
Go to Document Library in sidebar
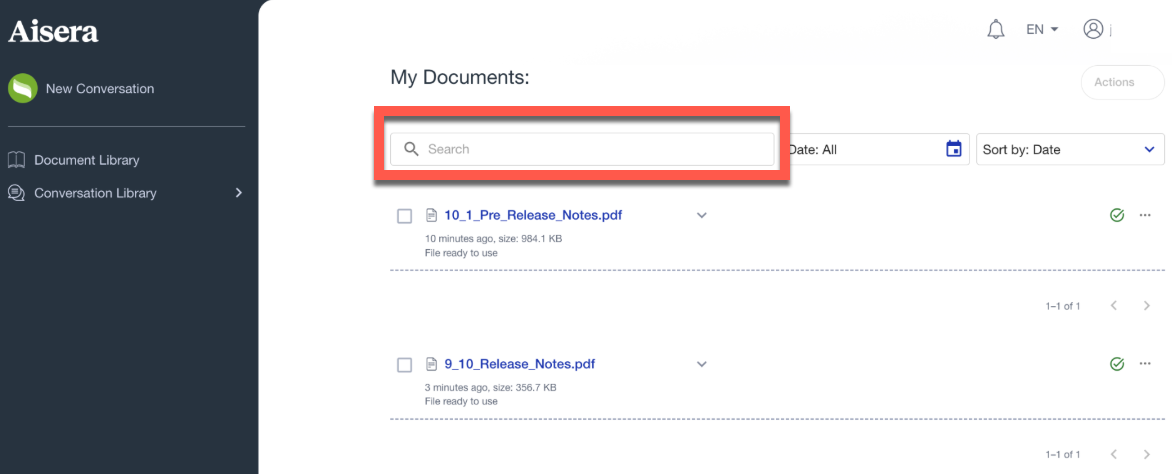[86, 160]
